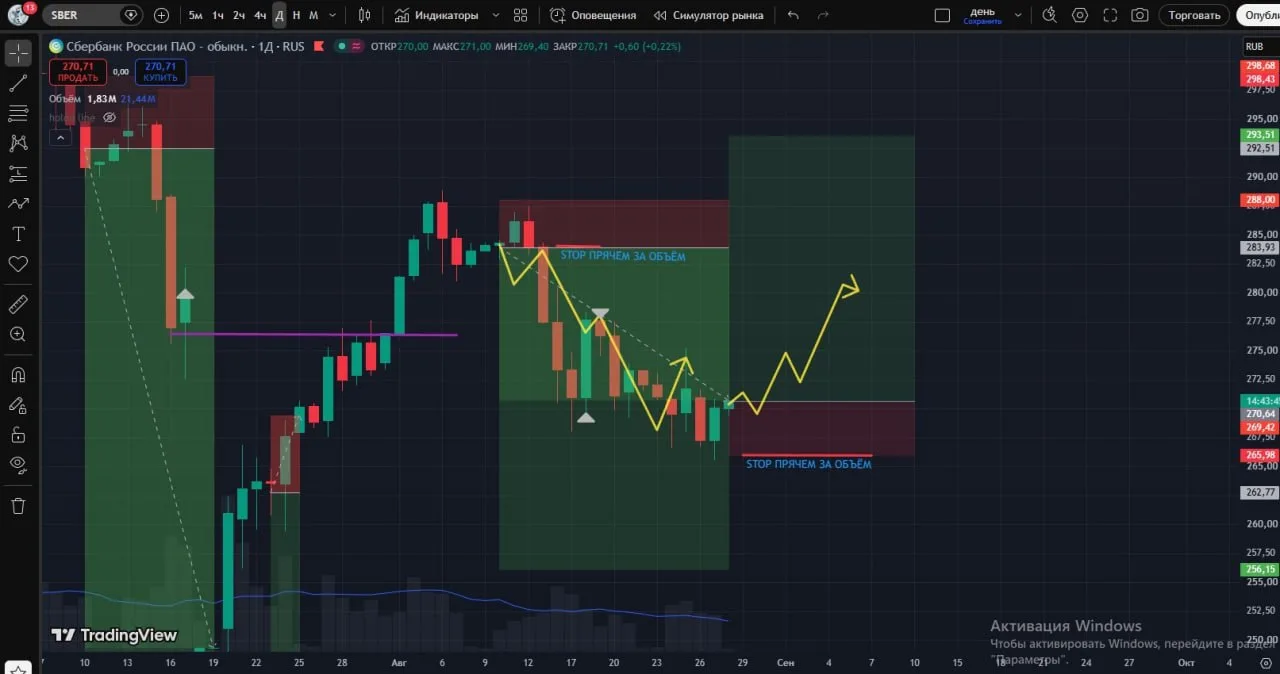
Task: Select the Д daily timeframe
Action: point(279,15)
